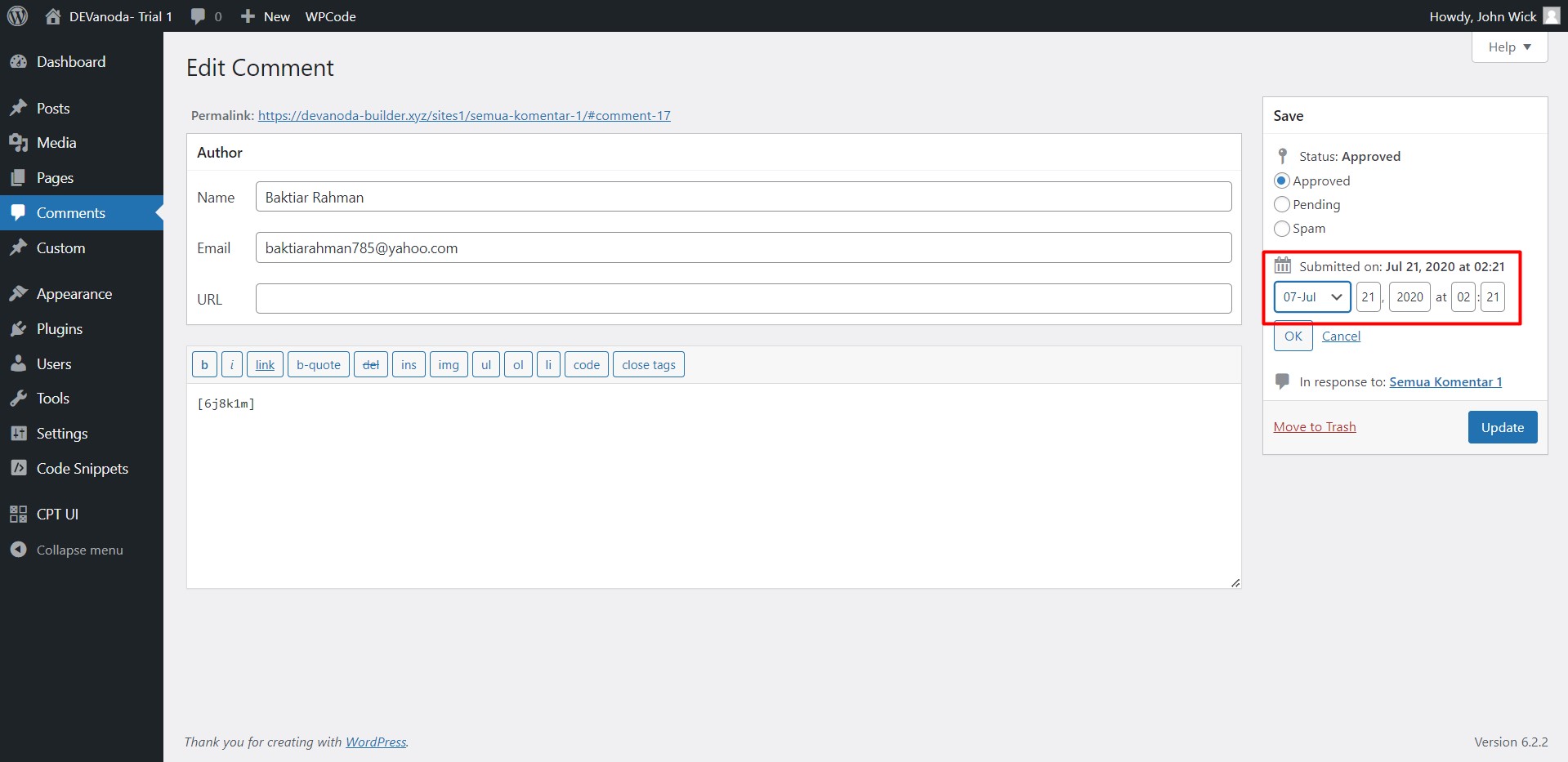Select the Approved radio button

coord(1282,180)
